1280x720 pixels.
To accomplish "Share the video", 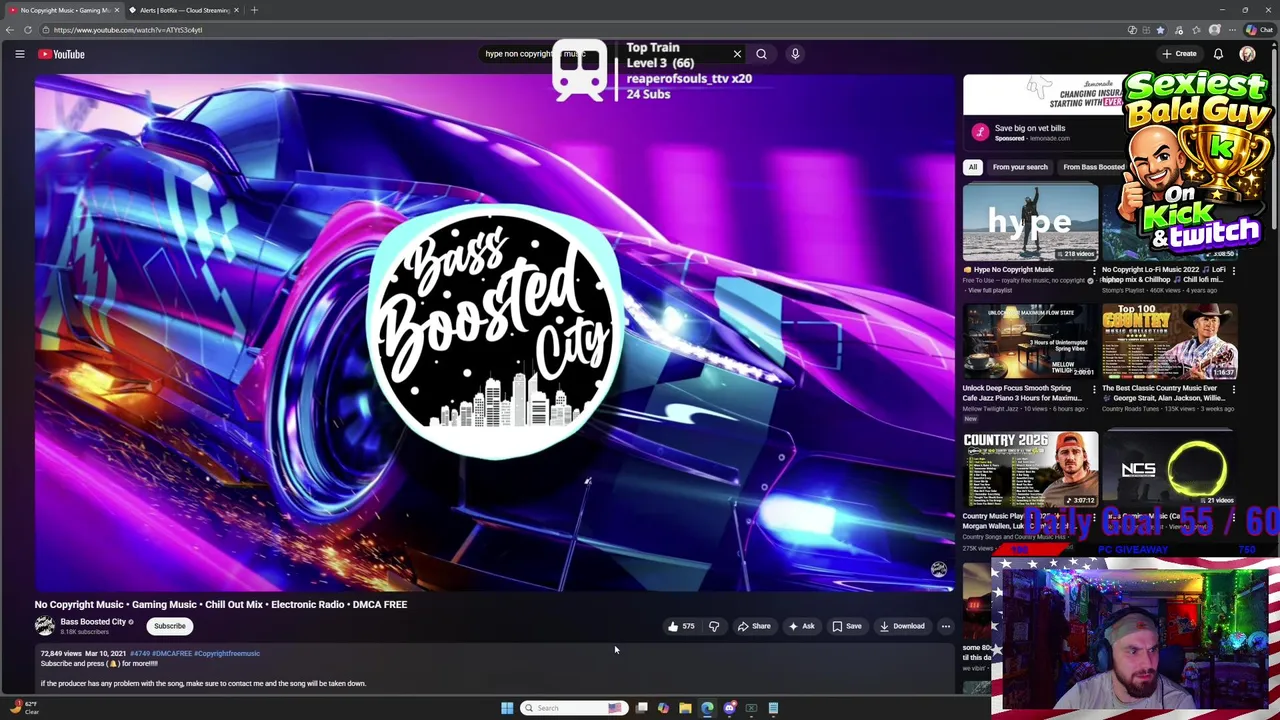I will pyautogui.click(x=754, y=626).
